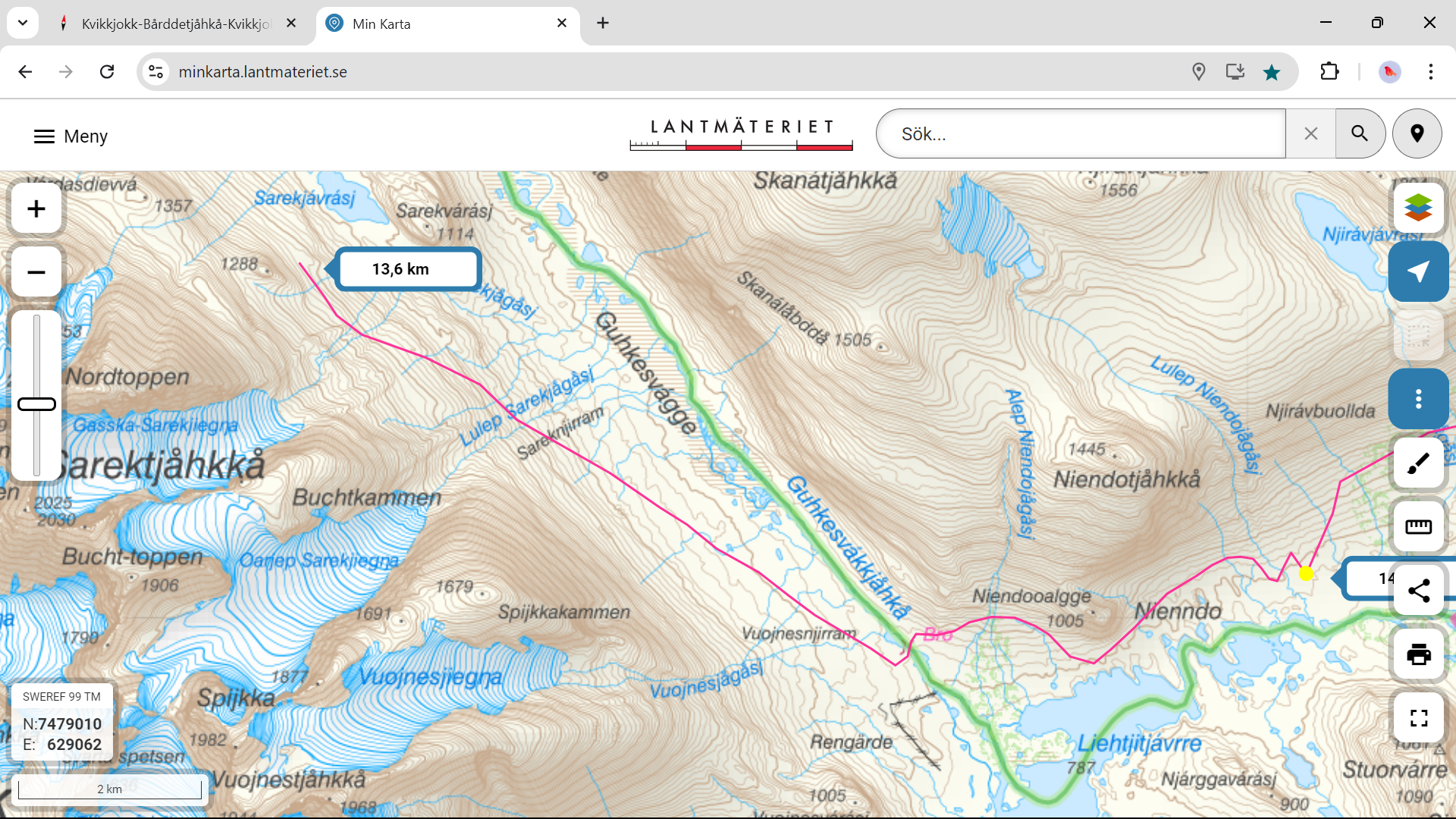1456x819 pixels.
Task: Zoom out with the minus button
Action: pyautogui.click(x=36, y=272)
